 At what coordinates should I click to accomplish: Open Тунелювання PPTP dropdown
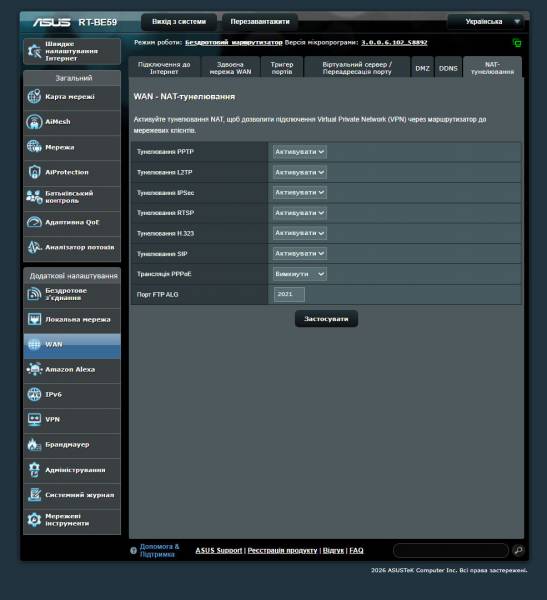(300, 152)
